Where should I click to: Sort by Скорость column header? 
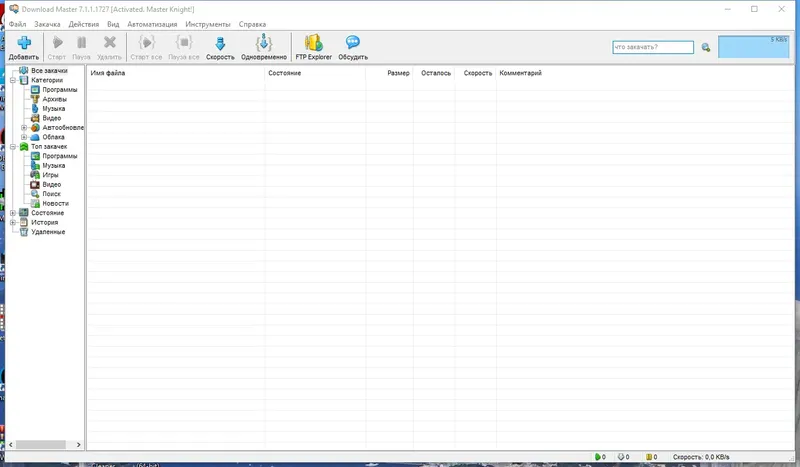click(x=476, y=73)
